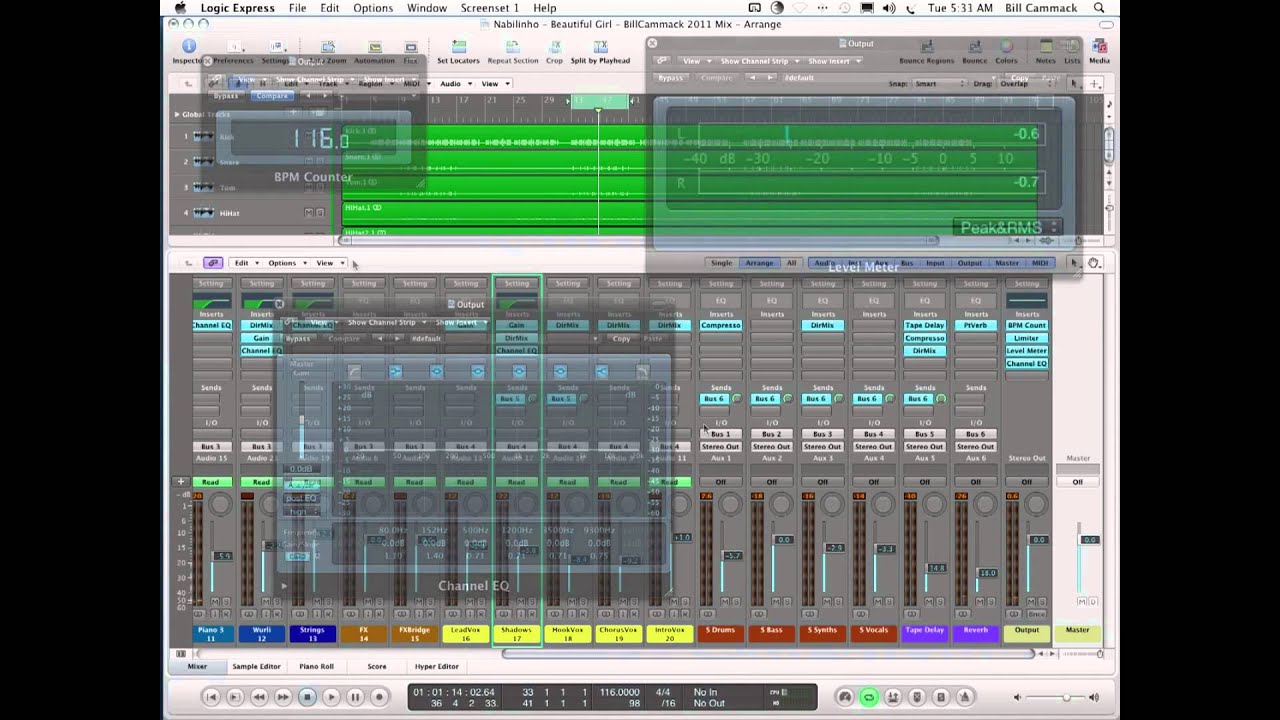This screenshot has height=720, width=1280.
Task: Select the Single mixer view button
Action: 721,263
